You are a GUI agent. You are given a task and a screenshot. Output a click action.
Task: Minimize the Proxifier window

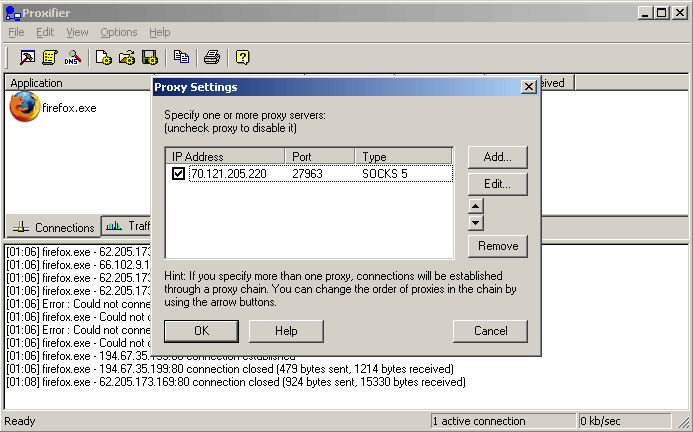click(x=646, y=13)
